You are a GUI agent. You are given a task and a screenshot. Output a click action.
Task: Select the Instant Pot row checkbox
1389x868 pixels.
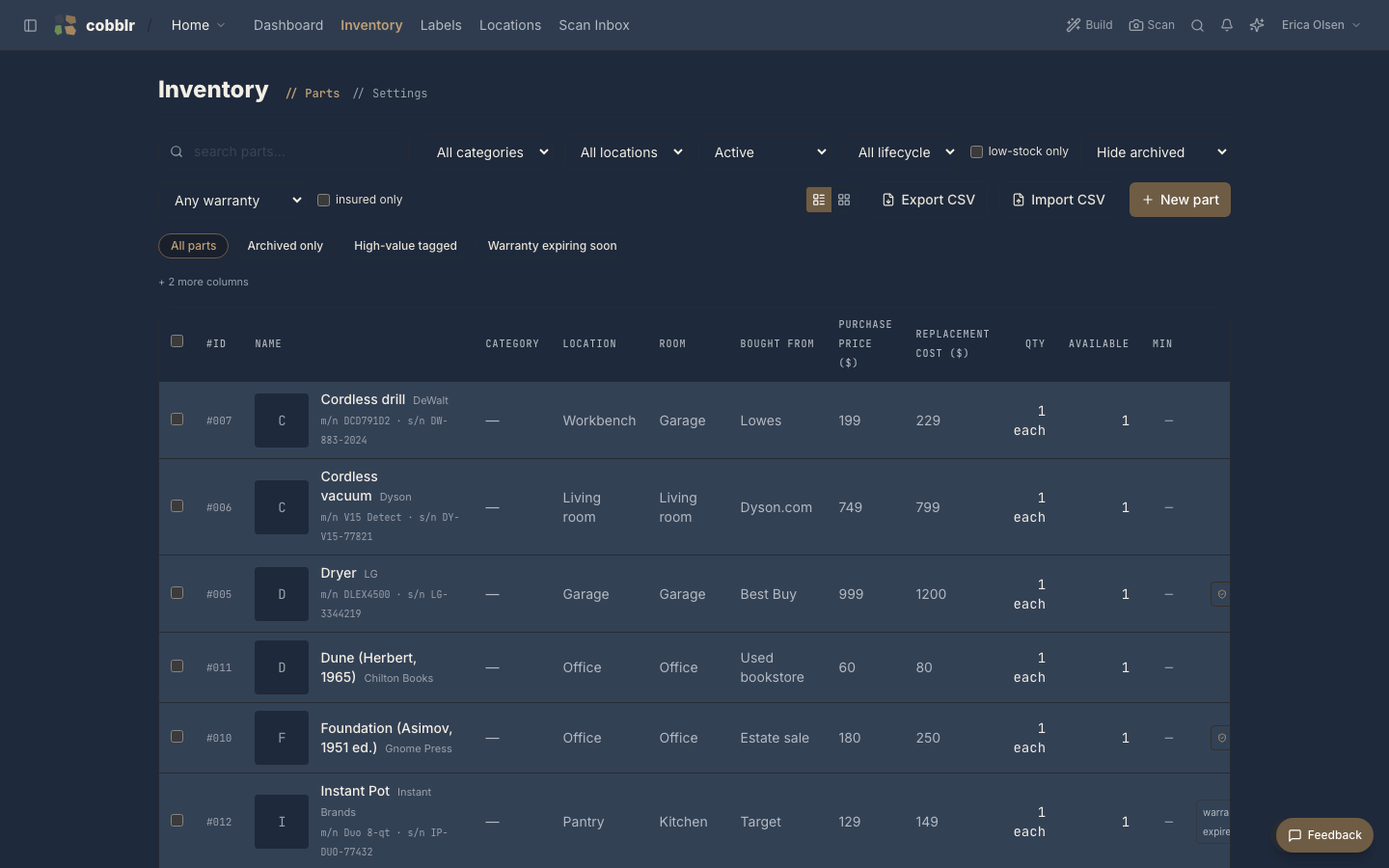tap(177, 821)
